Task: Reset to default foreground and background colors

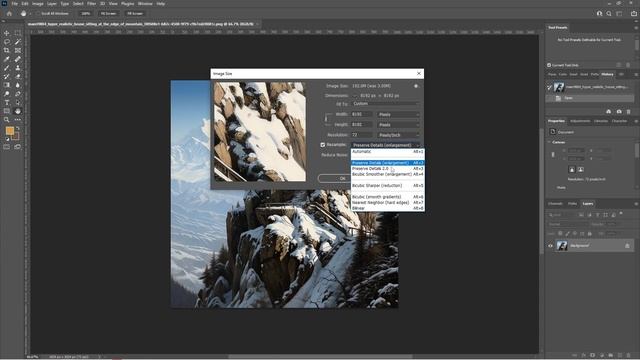Action: click(x=7, y=139)
